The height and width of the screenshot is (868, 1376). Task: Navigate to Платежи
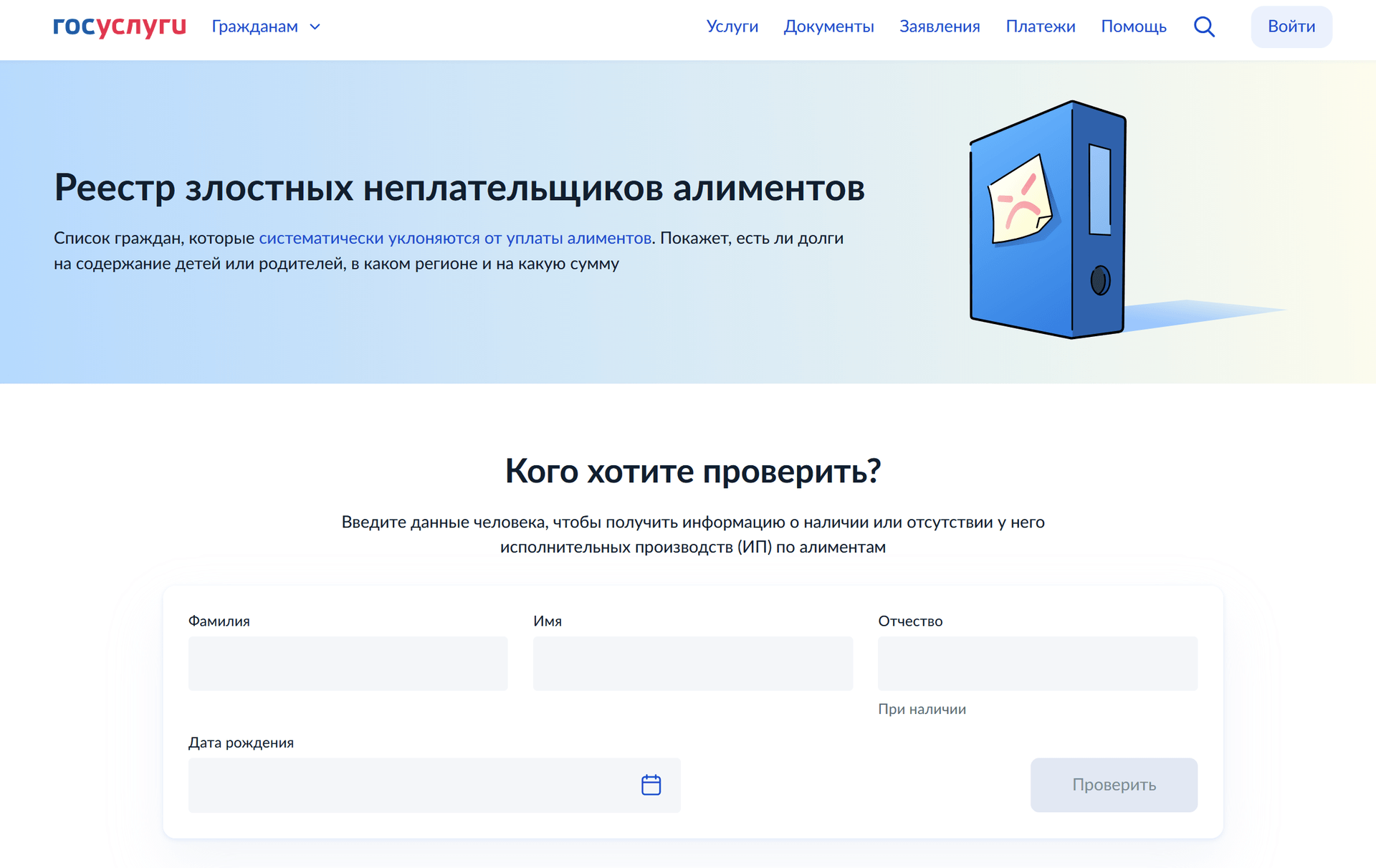[1040, 27]
